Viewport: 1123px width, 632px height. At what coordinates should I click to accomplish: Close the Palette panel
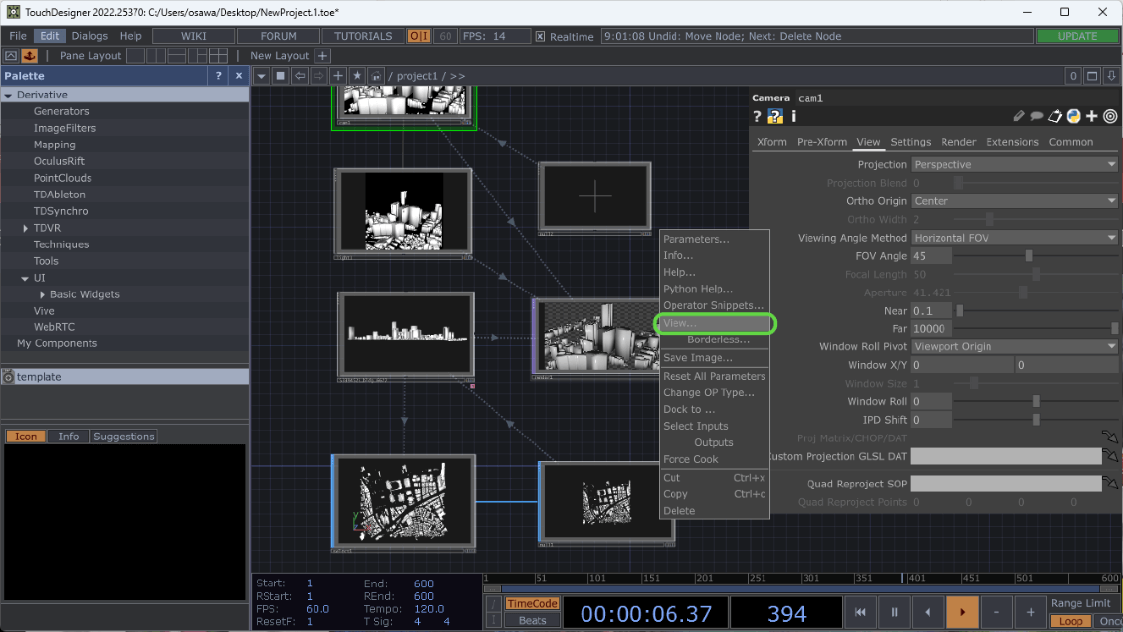239,75
